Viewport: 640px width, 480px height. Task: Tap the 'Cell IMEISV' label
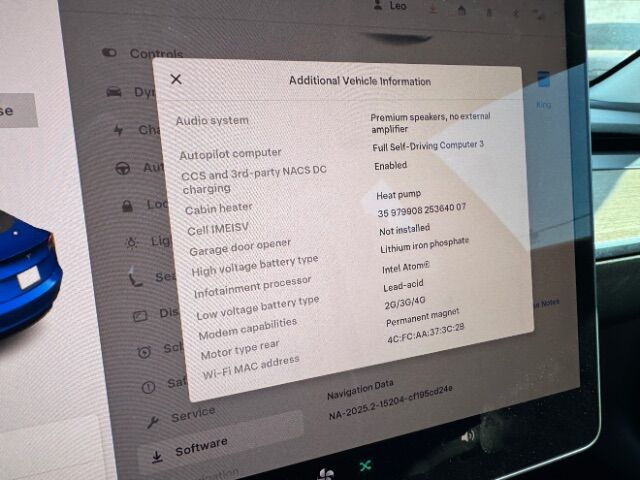tap(218, 229)
